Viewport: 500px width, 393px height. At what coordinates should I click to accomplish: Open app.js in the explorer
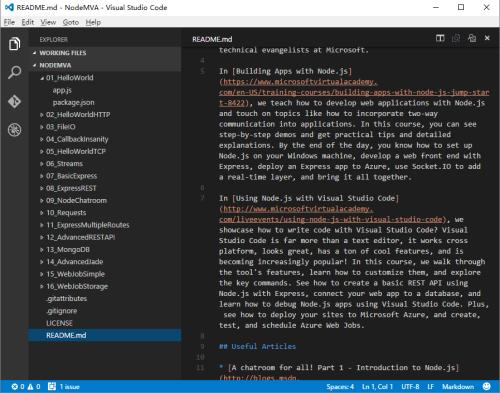coord(105,90)
